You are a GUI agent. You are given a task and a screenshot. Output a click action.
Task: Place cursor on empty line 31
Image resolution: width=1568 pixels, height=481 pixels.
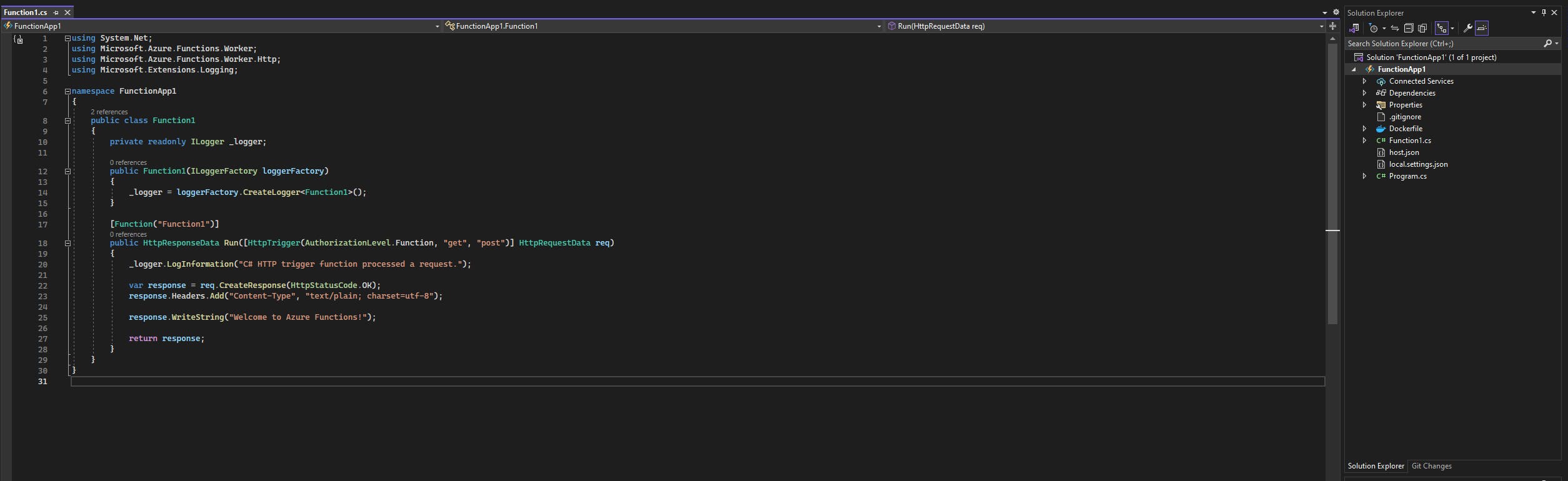[x=697, y=381]
